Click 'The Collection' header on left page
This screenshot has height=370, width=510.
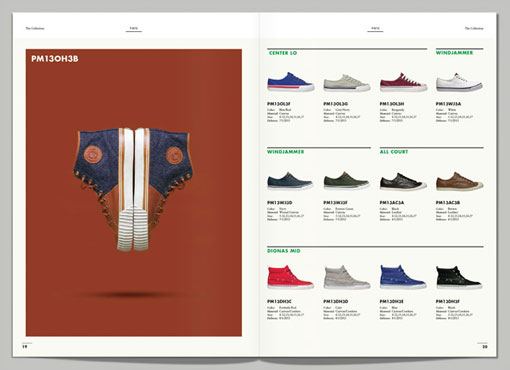(x=35, y=28)
